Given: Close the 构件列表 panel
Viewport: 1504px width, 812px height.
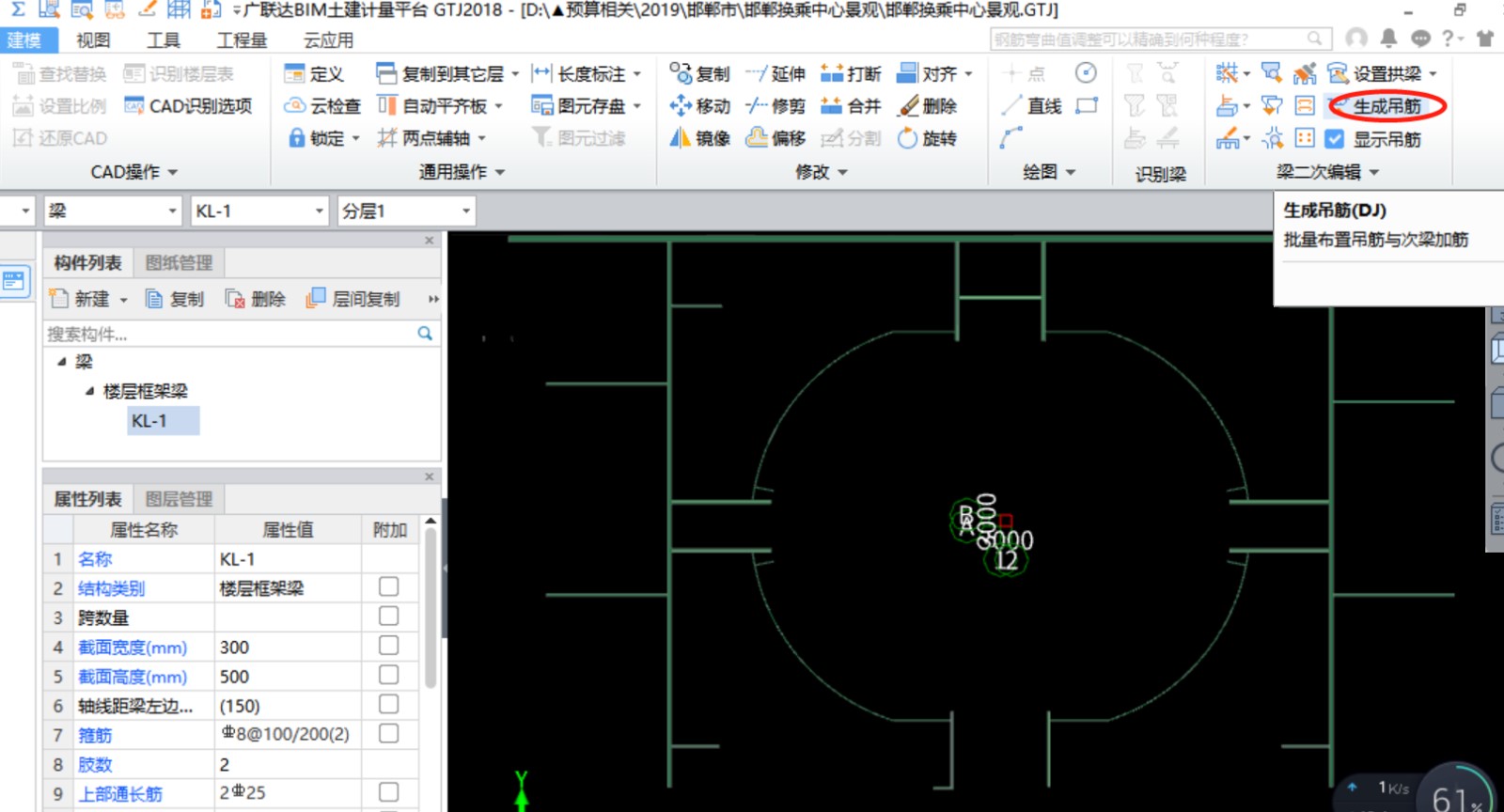Looking at the screenshot, I should tap(429, 241).
